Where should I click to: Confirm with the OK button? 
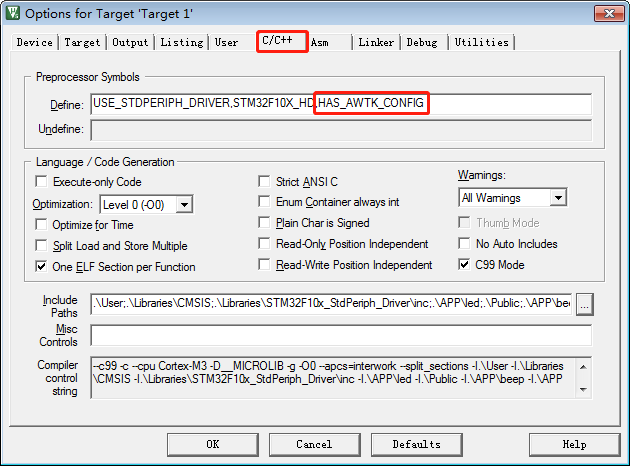click(x=213, y=444)
